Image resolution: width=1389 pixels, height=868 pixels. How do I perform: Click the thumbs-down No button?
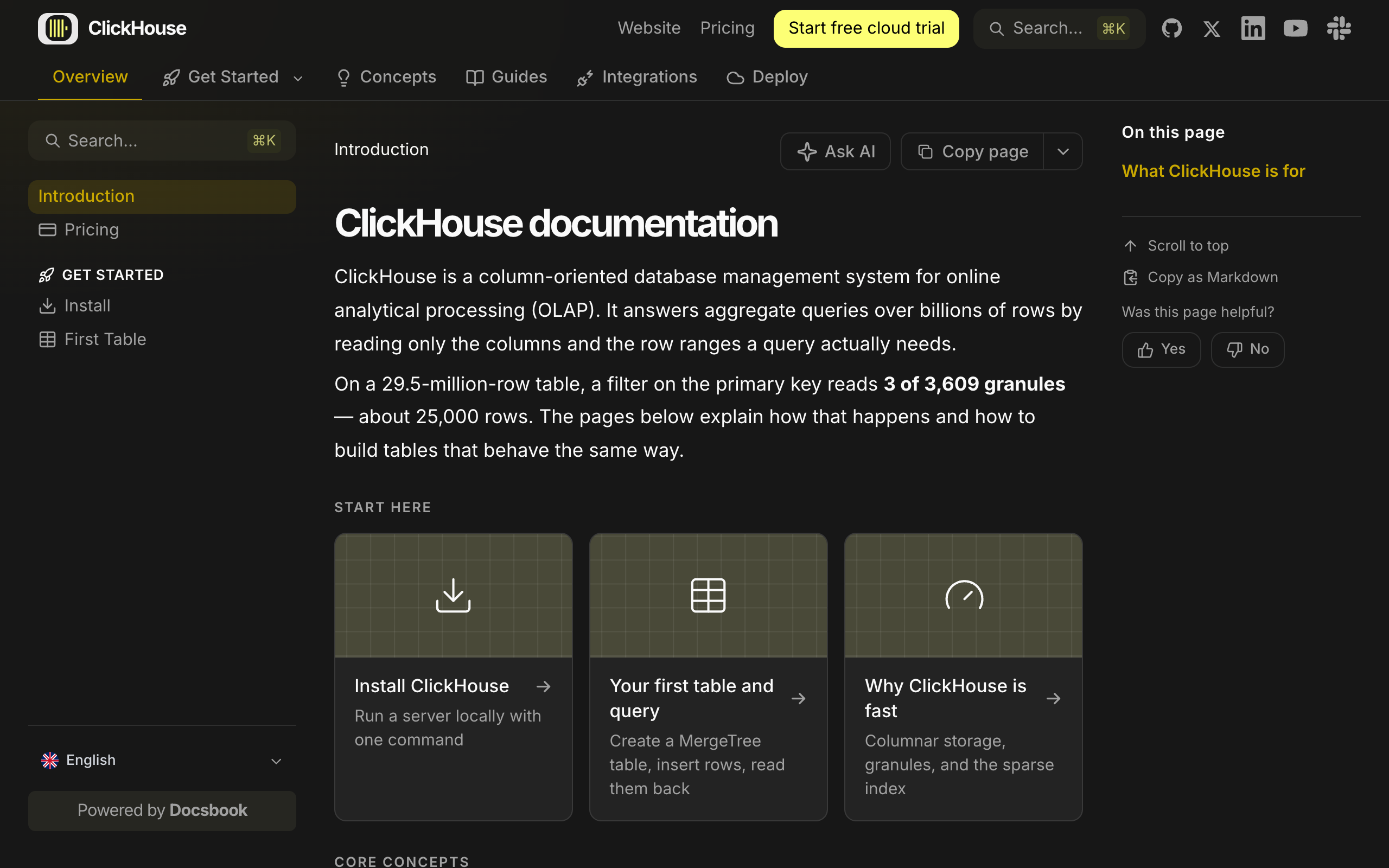click(x=1247, y=349)
